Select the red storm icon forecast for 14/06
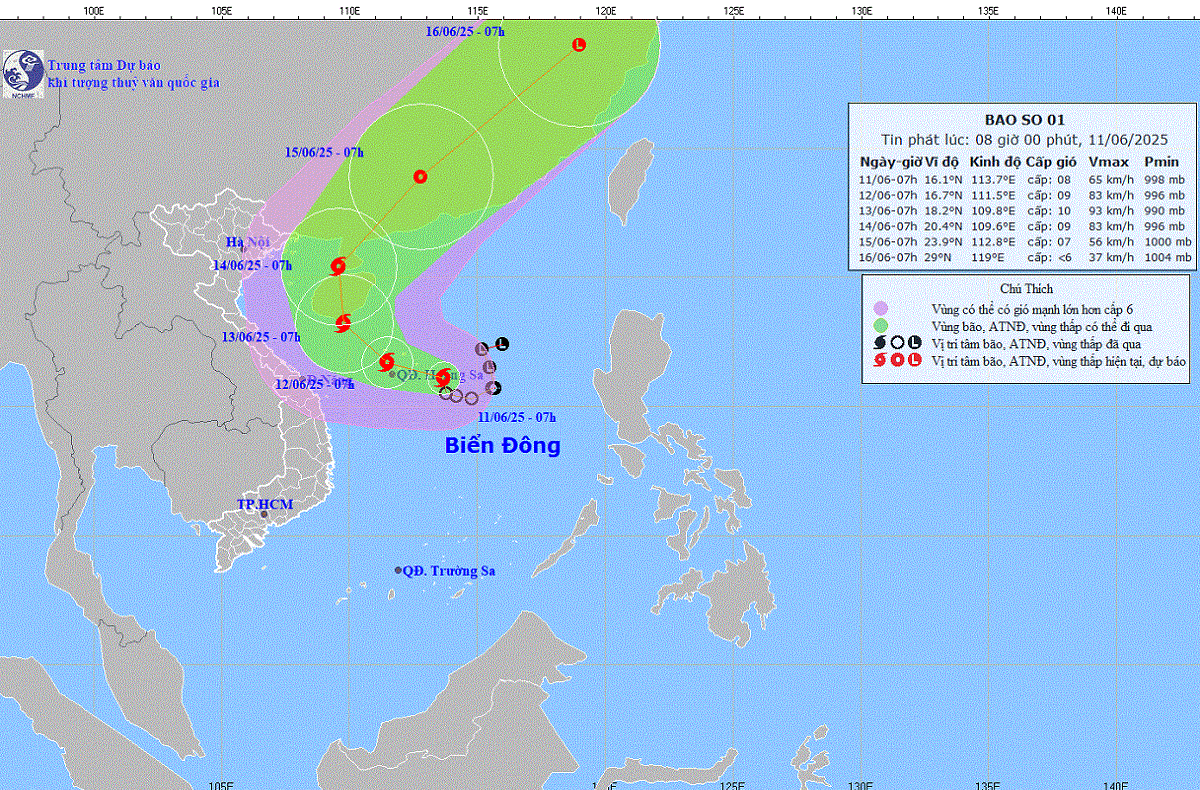Viewport: 1200px width, 790px height. (338, 266)
